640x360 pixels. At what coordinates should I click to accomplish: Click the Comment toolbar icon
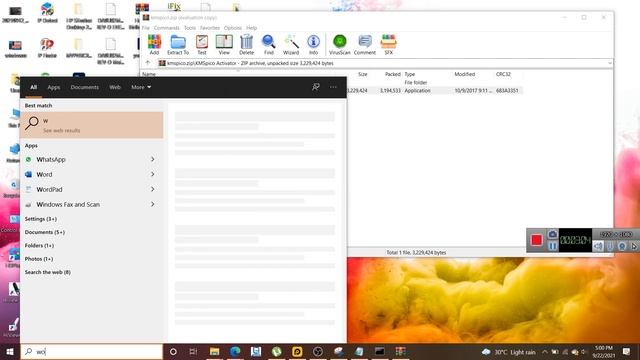point(364,44)
